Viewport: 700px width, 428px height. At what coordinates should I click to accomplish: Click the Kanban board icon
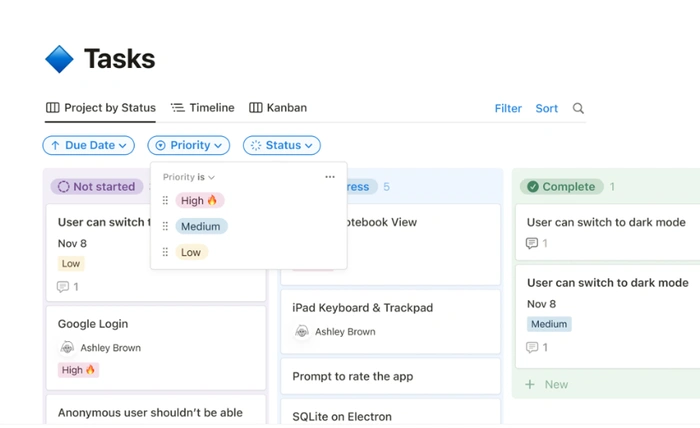[255, 108]
